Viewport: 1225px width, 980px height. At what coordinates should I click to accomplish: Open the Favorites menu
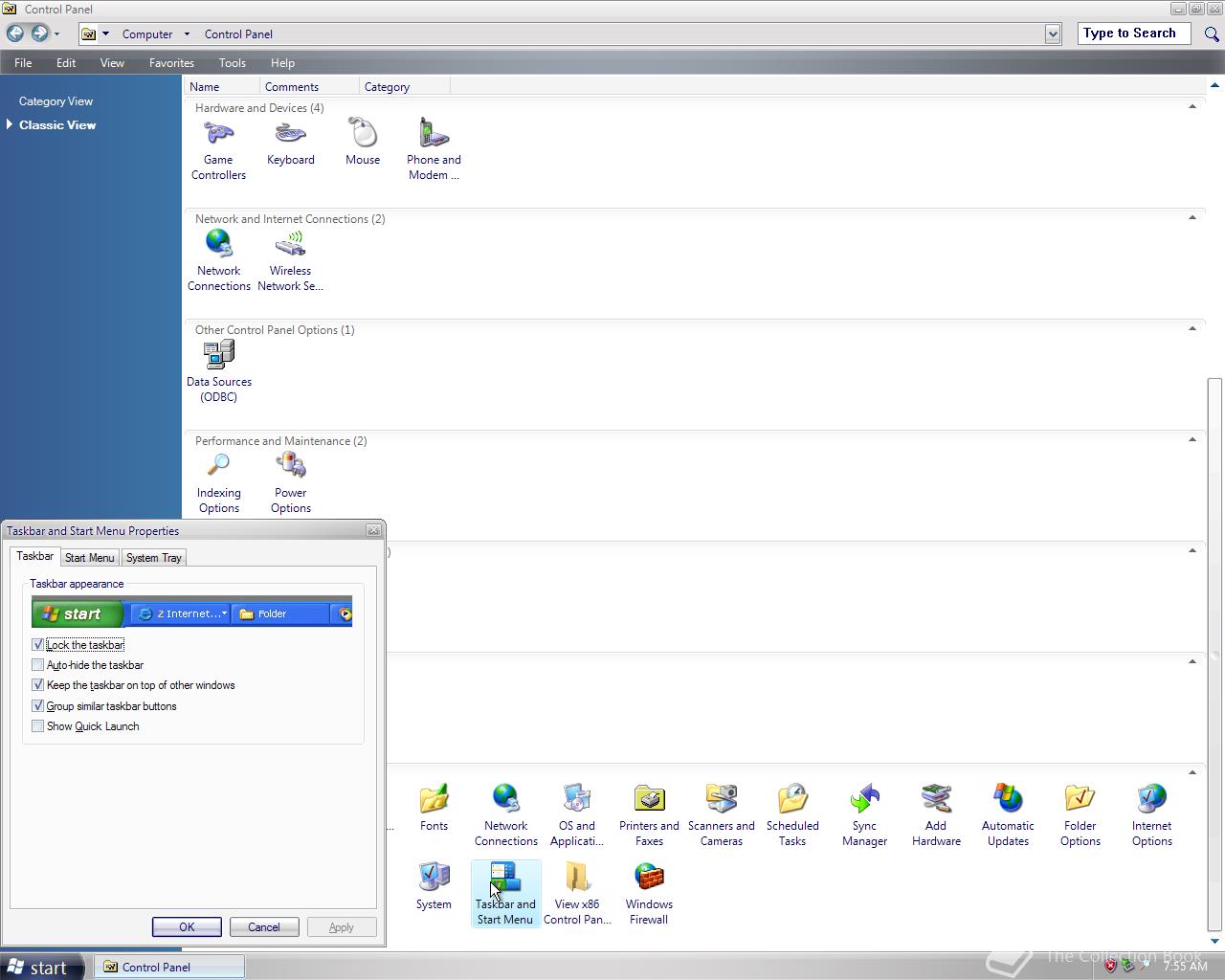pyautogui.click(x=171, y=63)
